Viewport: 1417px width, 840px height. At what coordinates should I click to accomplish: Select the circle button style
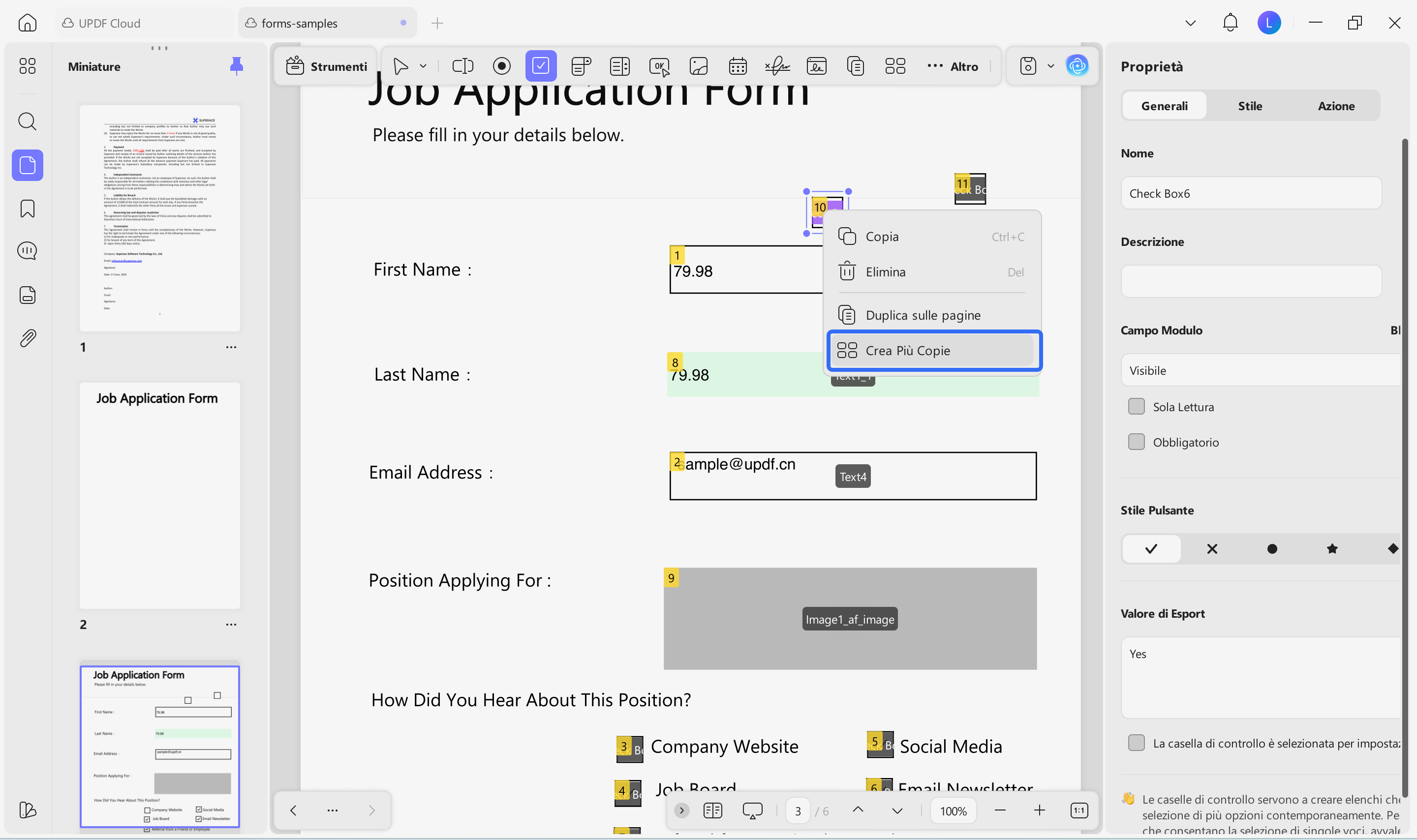(x=1272, y=548)
